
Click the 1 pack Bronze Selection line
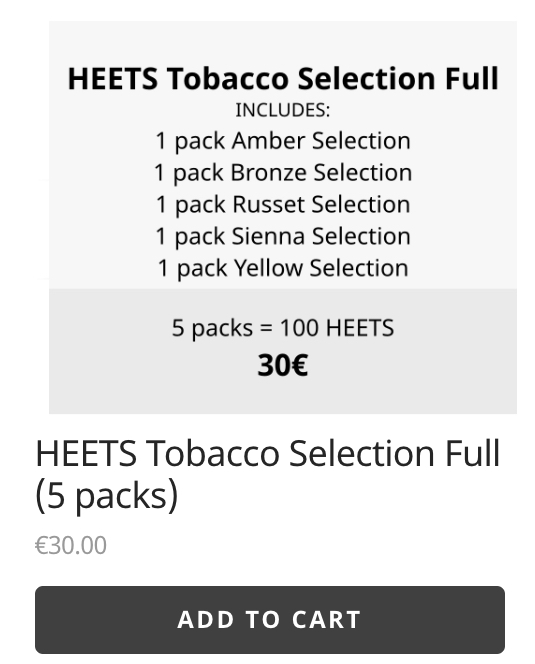pos(283,173)
